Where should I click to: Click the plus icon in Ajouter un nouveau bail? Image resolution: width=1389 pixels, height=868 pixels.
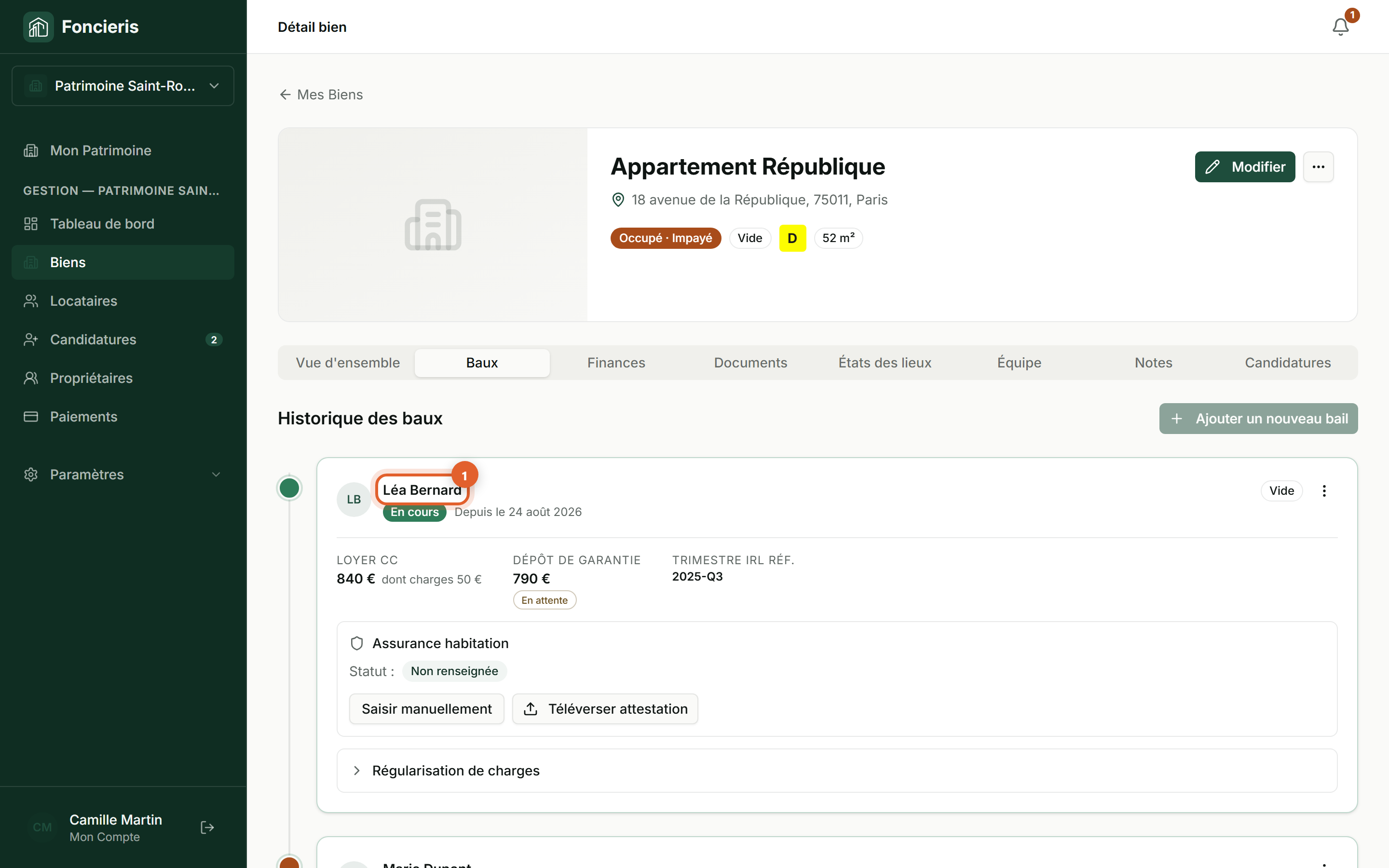[1177, 419]
